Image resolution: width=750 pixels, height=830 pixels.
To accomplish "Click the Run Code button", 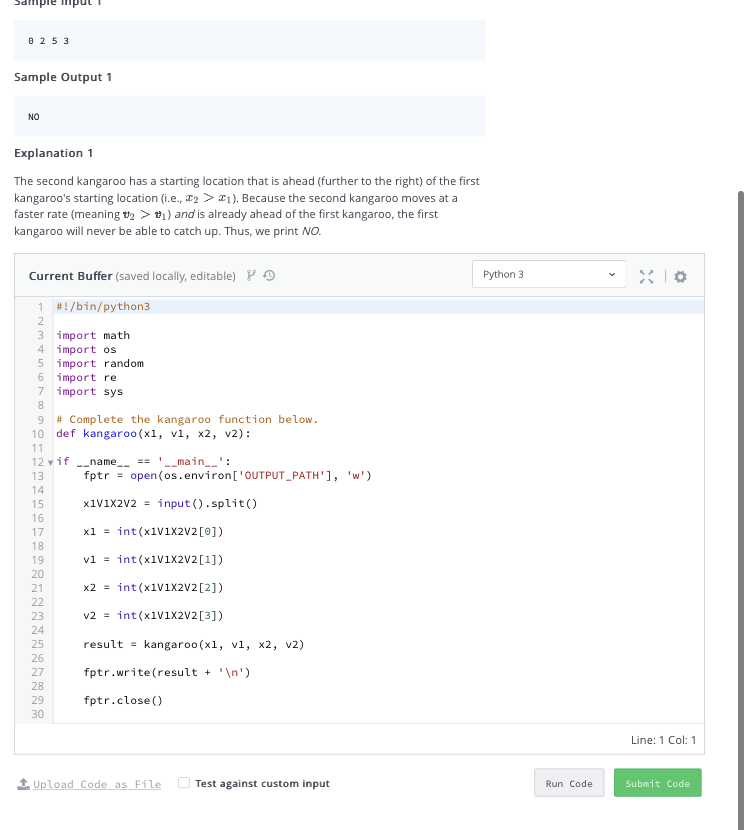I will [x=569, y=783].
